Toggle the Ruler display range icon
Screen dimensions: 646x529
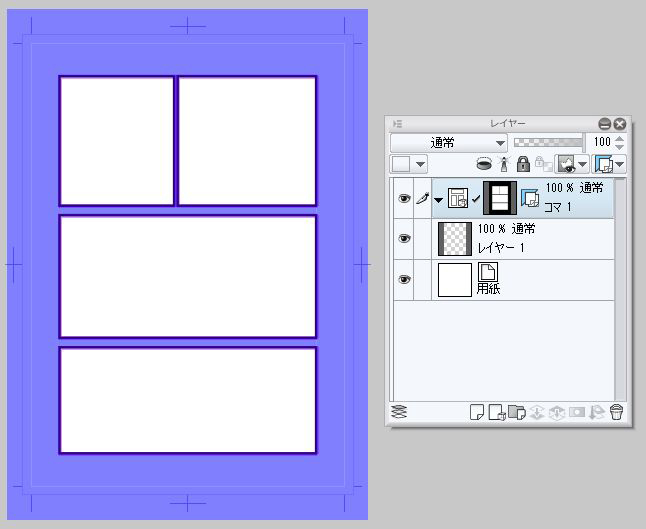pyautogui.click(x=604, y=164)
